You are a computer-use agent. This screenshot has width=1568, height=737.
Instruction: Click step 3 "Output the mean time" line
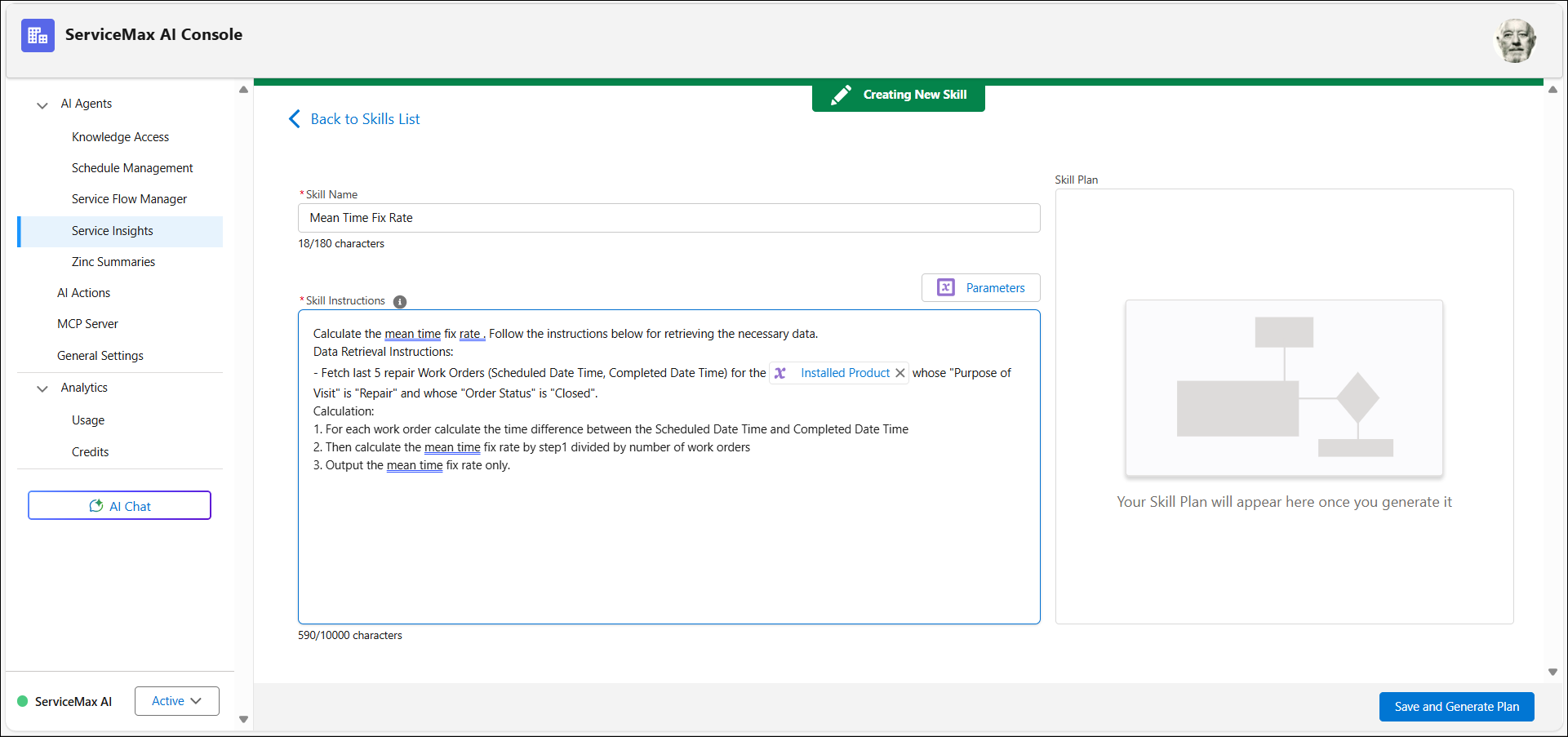pos(411,465)
